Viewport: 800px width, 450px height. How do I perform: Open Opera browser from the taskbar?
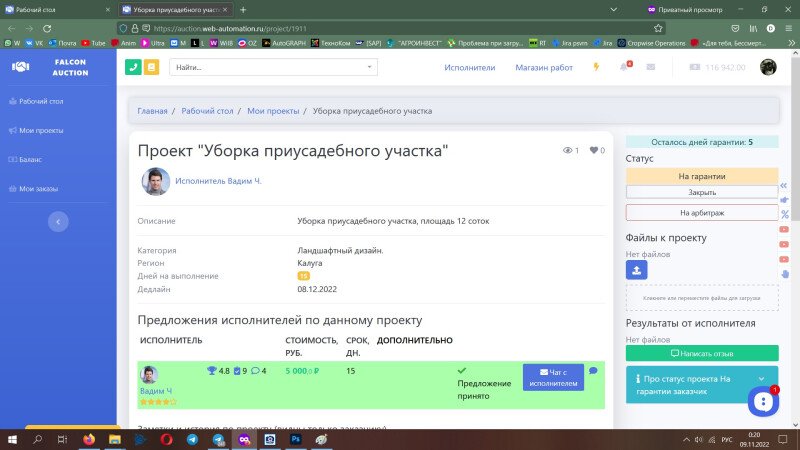point(166,439)
